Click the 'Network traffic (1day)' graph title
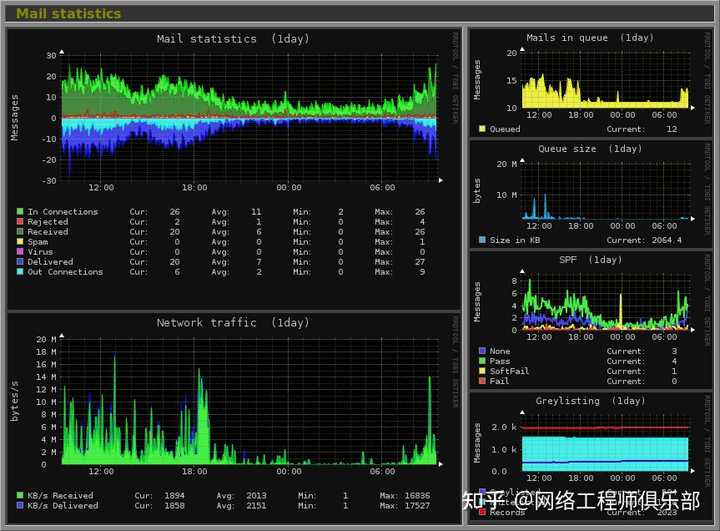This screenshot has width=720, height=531. [233, 323]
